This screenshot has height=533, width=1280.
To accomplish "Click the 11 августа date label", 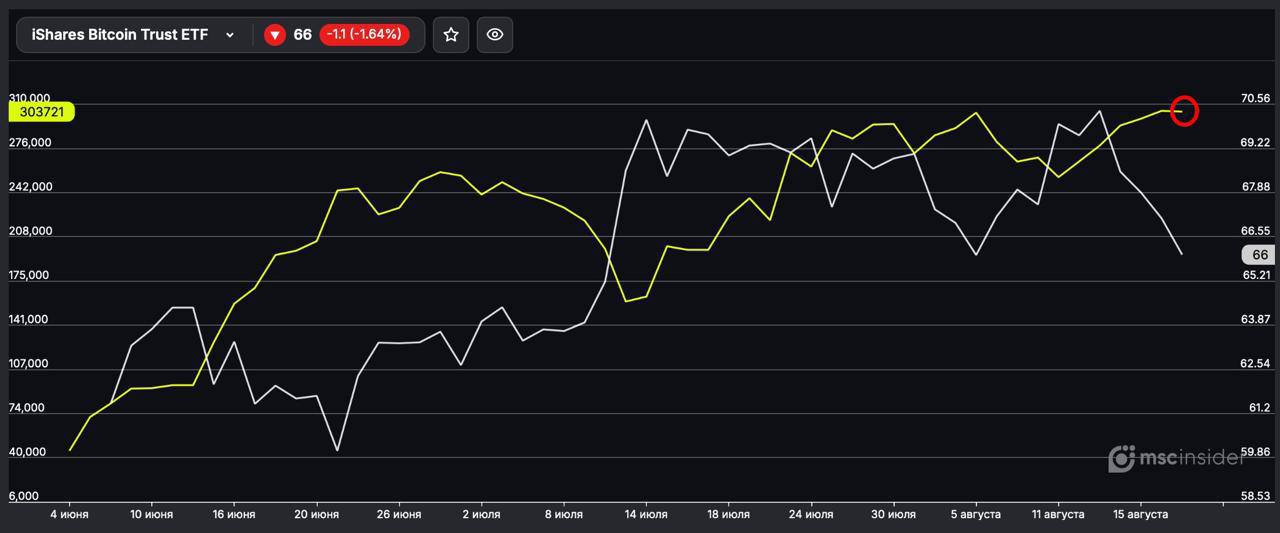I will tap(1058, 514).
